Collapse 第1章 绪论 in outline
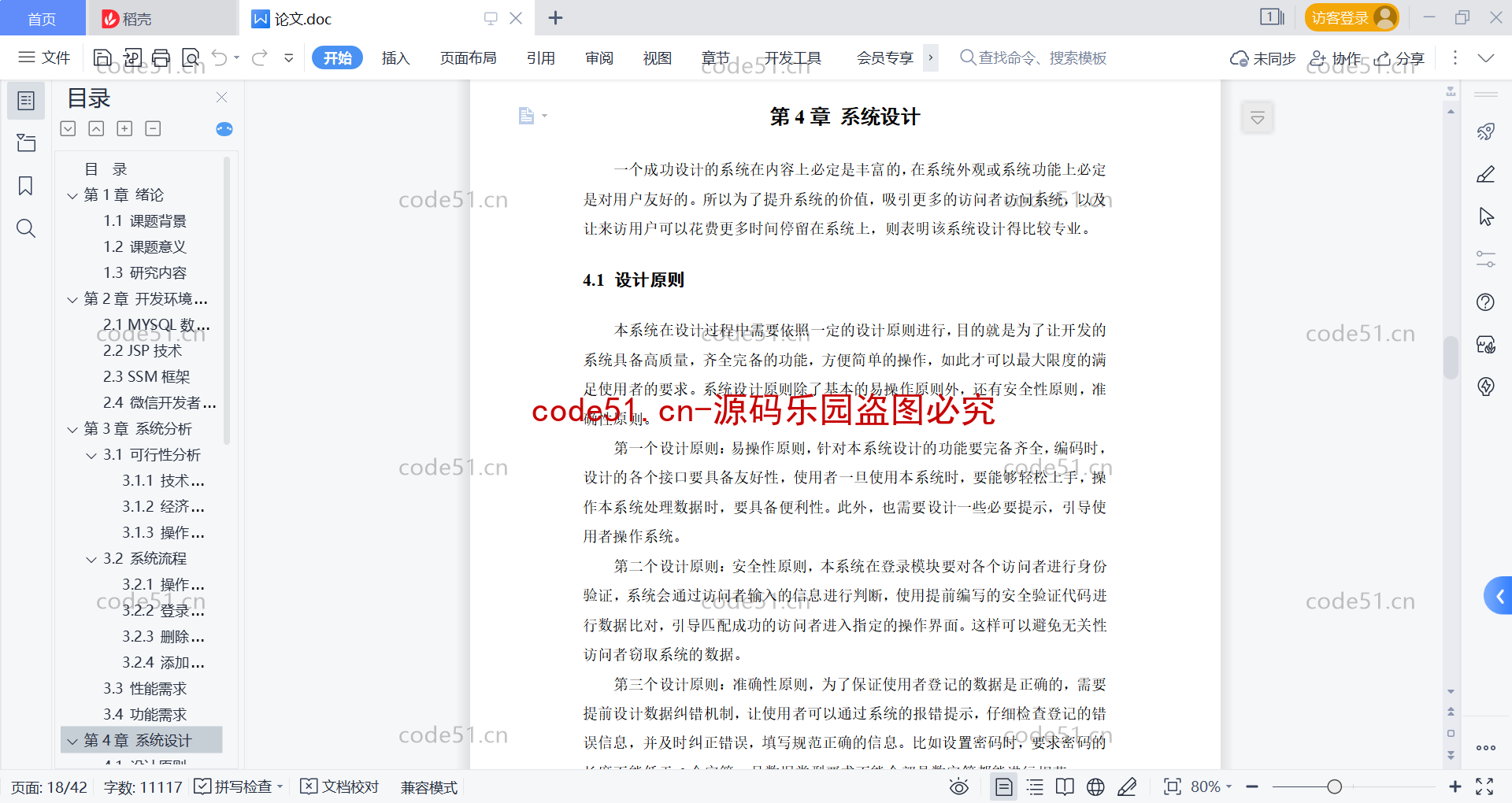Viewport: 1512px width, 803px height. [72, 195]
